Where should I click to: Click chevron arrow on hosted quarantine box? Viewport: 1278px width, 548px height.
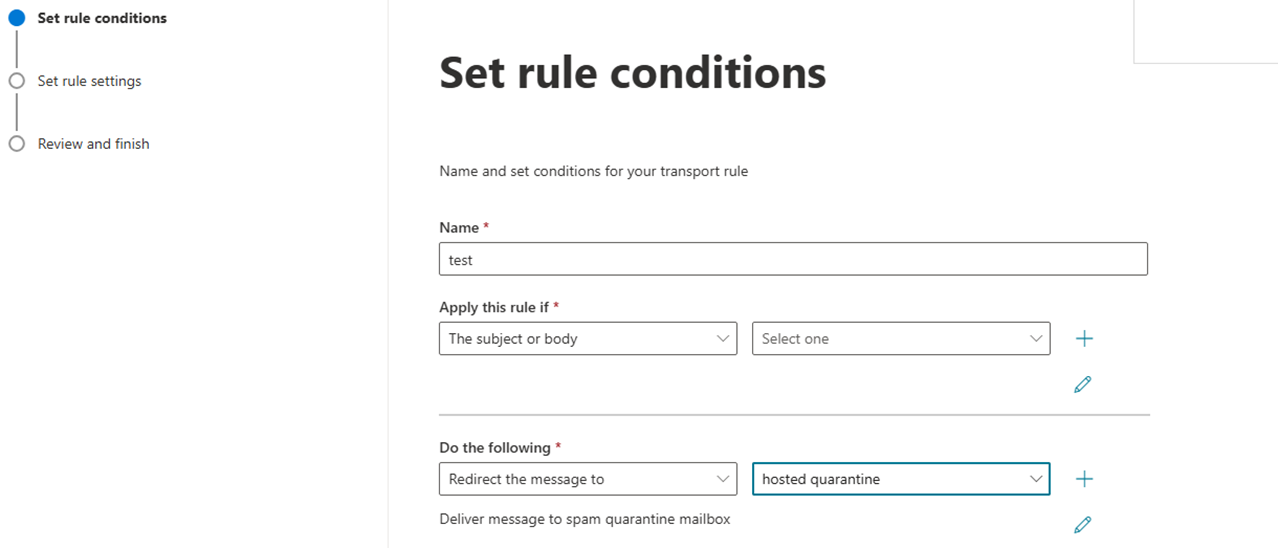1036,479
